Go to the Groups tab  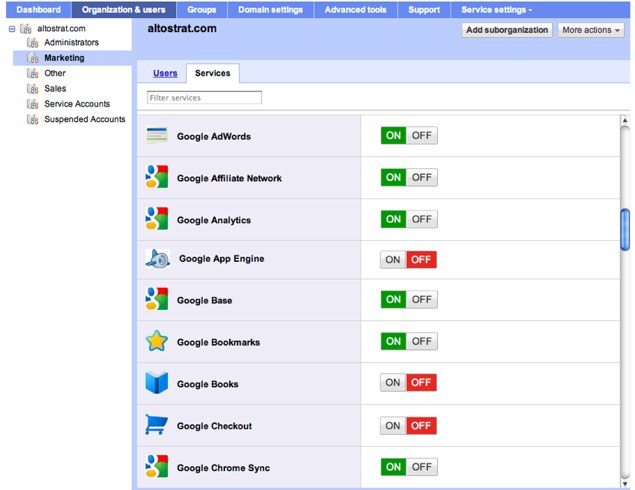(x=202, y=10)
